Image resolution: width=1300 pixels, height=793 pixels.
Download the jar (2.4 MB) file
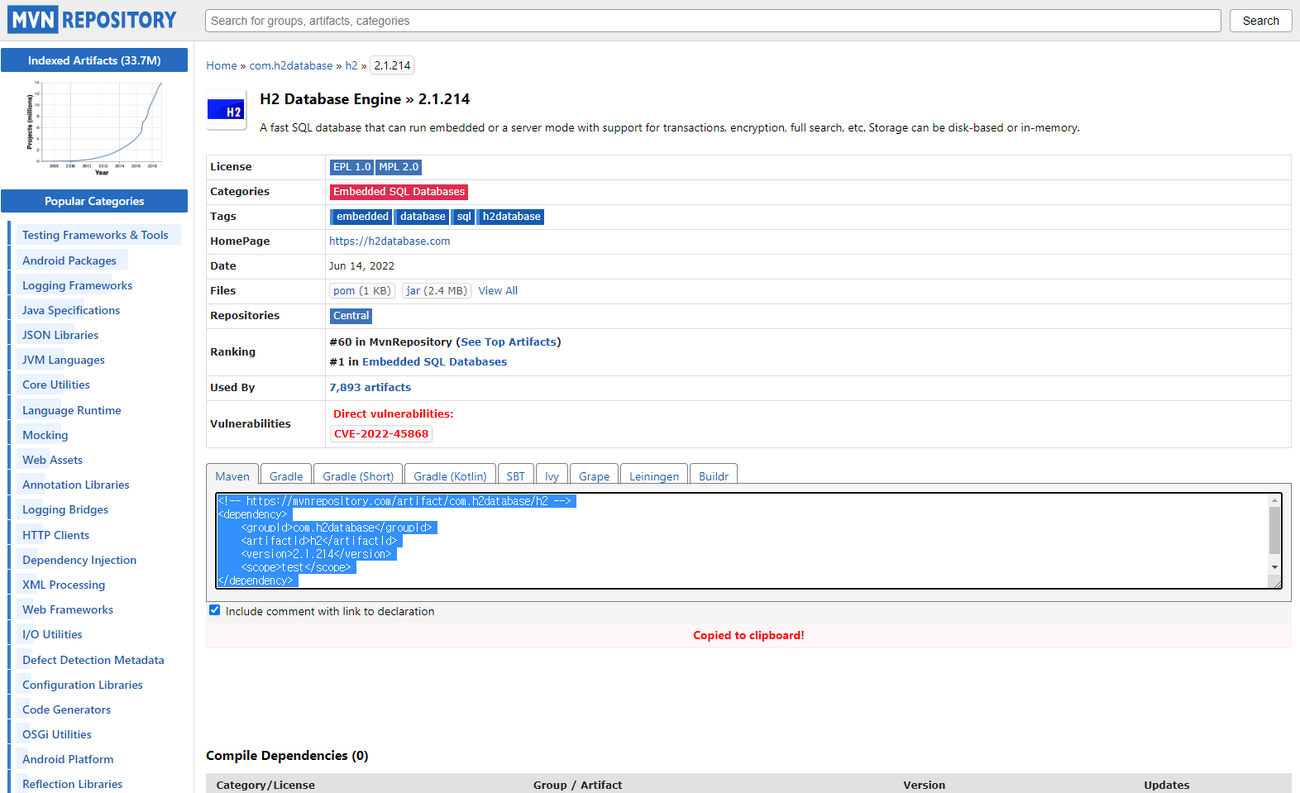click(x=436, y=290)
